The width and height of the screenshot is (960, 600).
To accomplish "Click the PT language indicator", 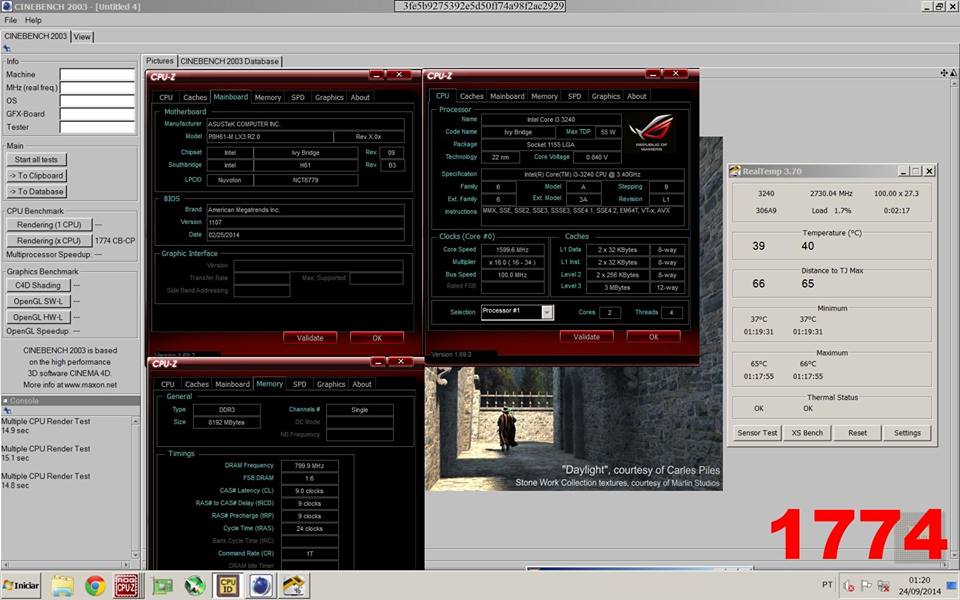I will coord(827,585).
